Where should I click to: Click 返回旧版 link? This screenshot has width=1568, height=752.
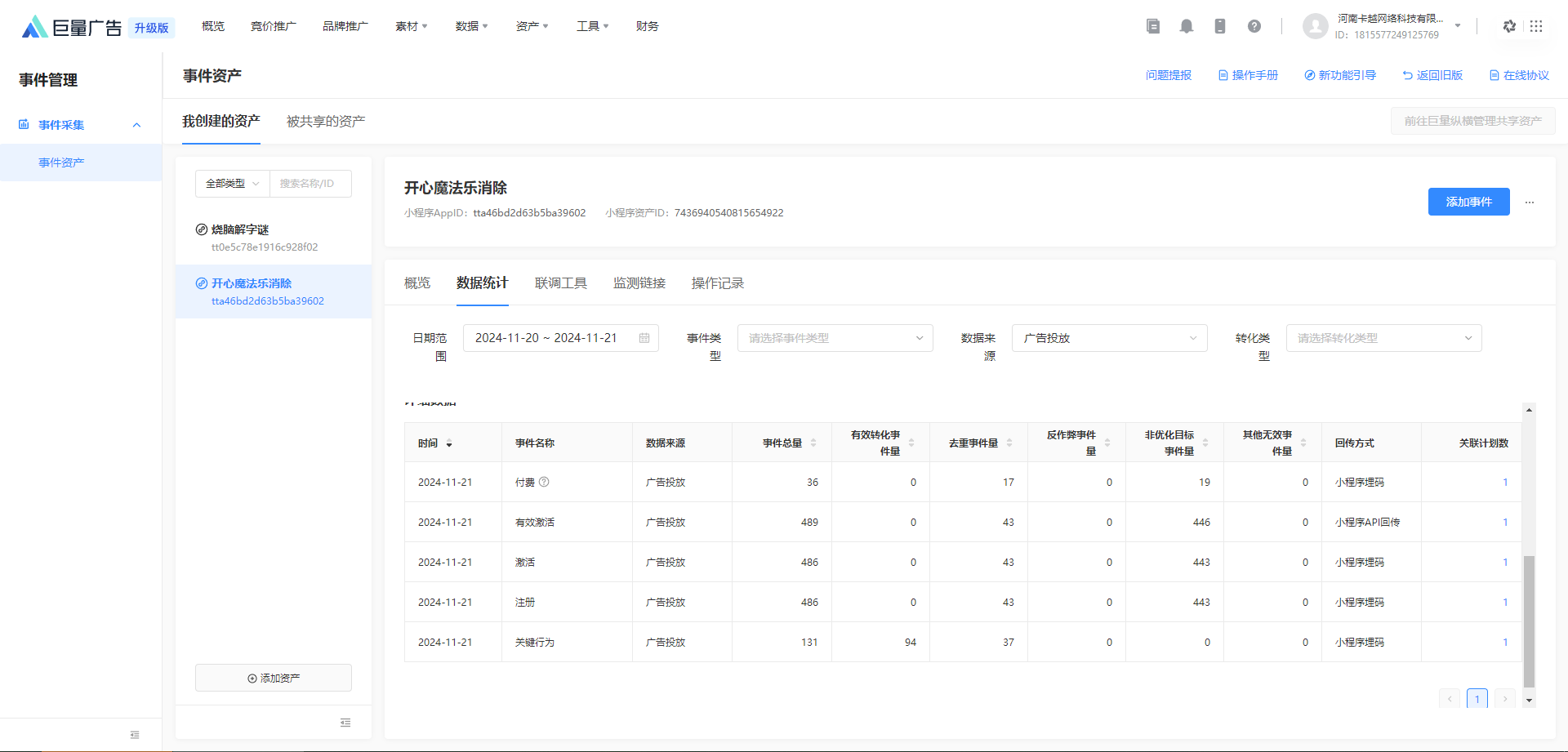click(x=1433, y=75)
